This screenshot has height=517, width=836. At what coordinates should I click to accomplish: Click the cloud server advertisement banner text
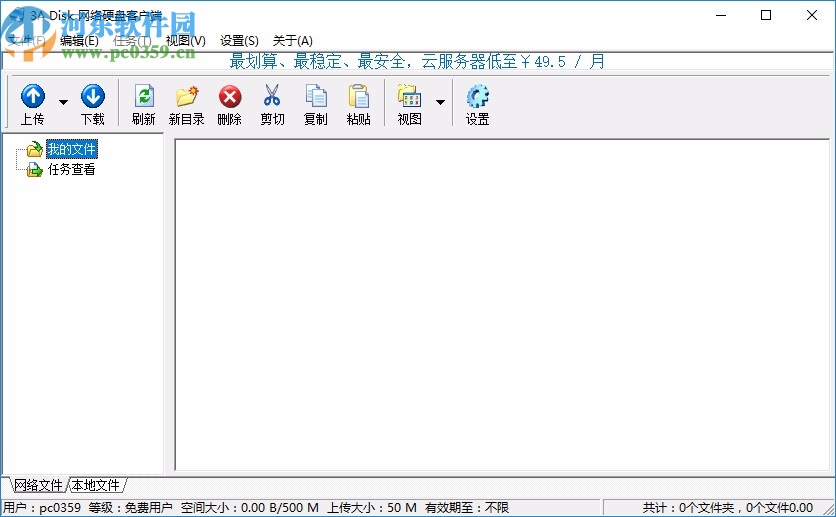pyautogui.click(x=417, y=61)
